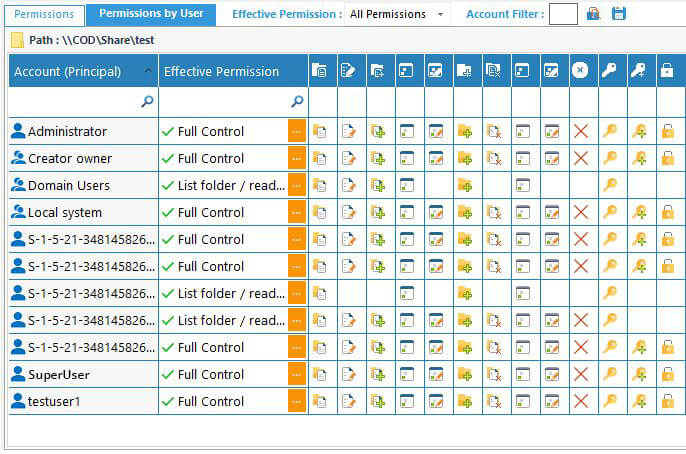Click the yellow path folder icon
Viewport: 686px width, 454px height.
click(x=18, y=42)
